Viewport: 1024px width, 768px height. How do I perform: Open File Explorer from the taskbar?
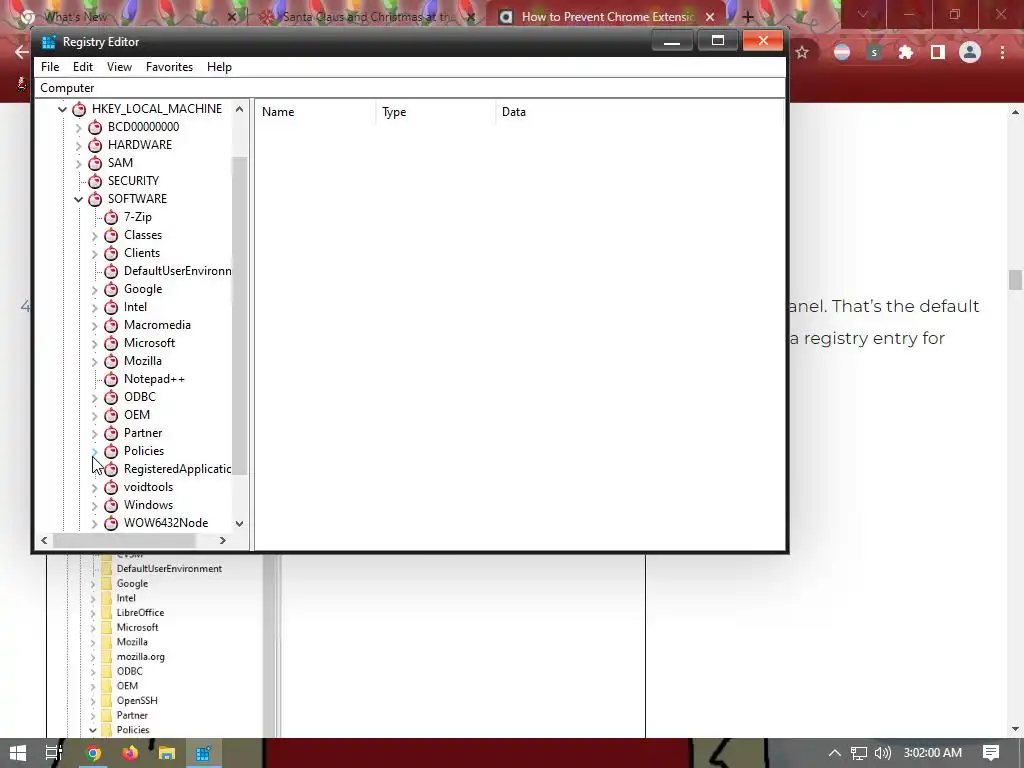(167, 753)
